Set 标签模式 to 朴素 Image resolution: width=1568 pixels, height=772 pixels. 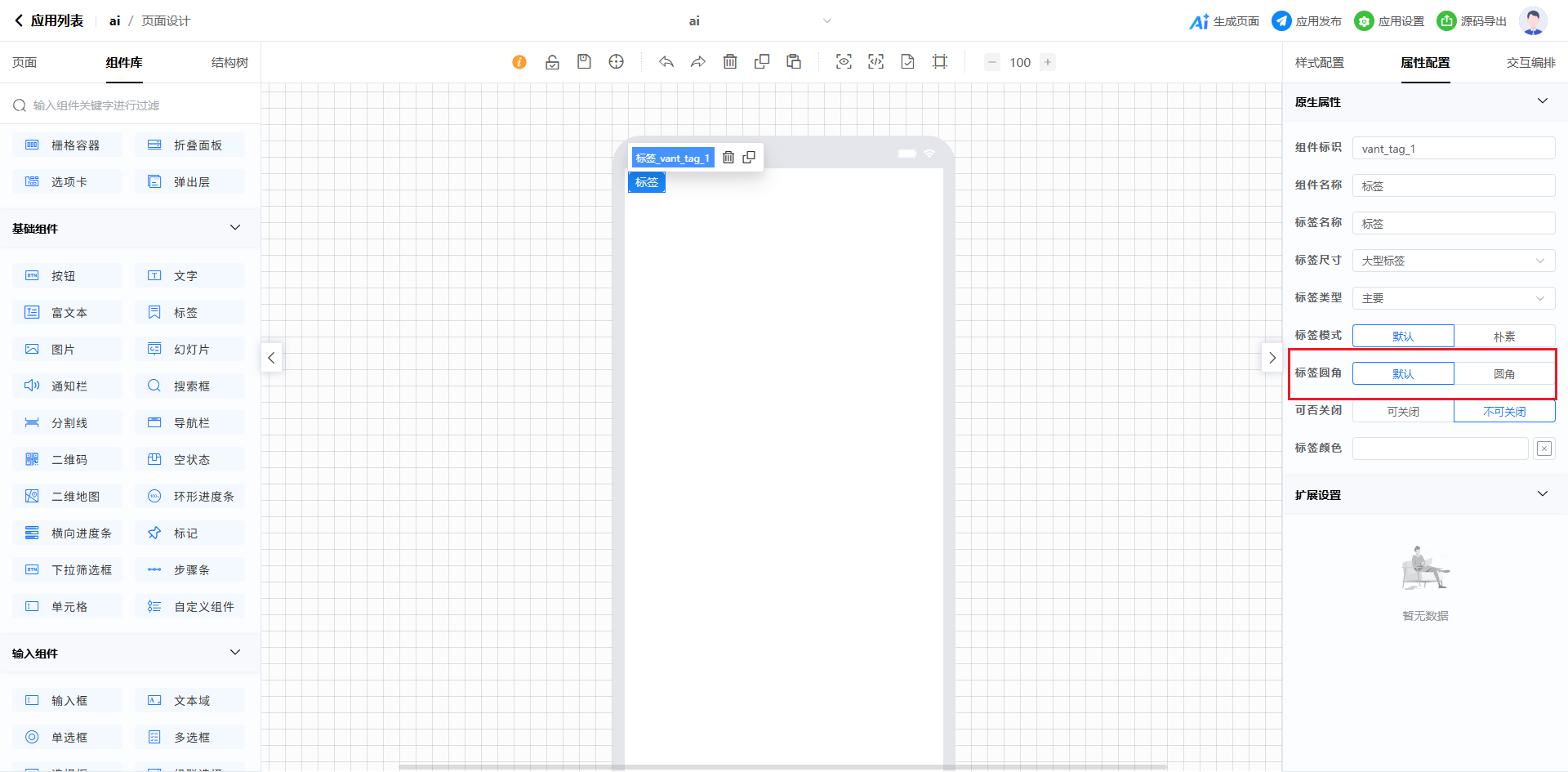(1503, 337)
